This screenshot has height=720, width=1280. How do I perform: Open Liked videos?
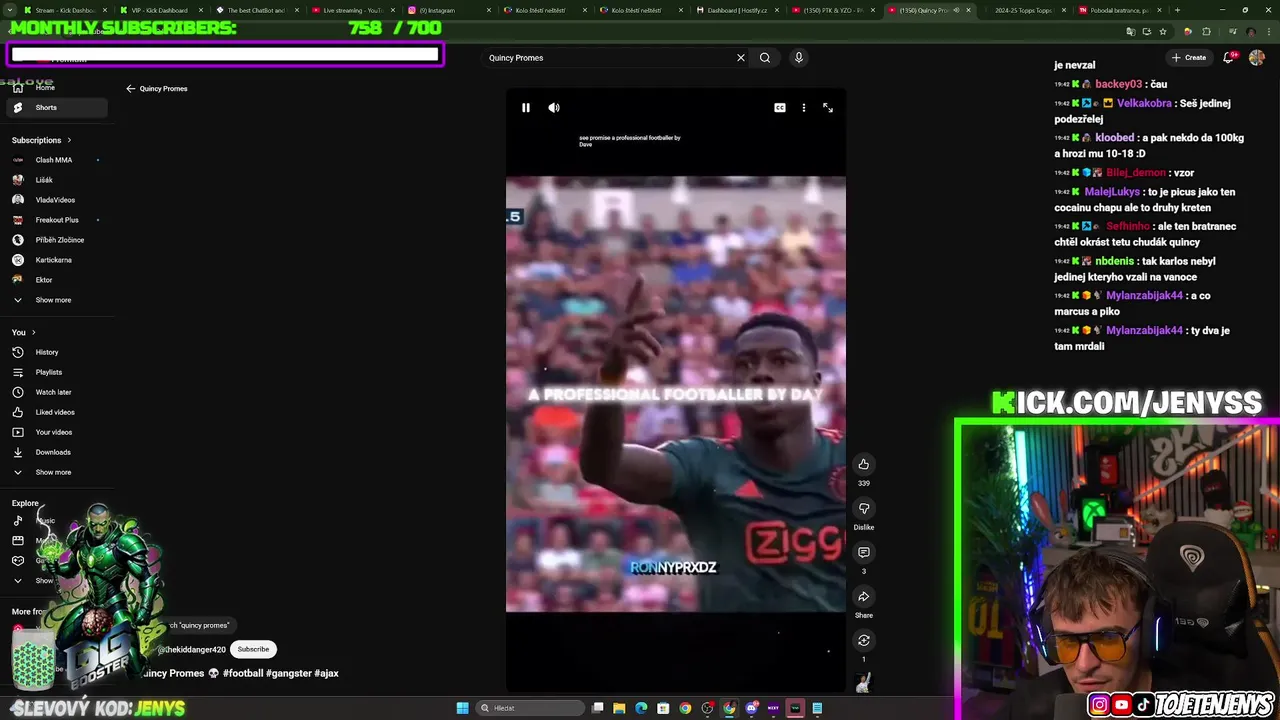pos(55,412)
